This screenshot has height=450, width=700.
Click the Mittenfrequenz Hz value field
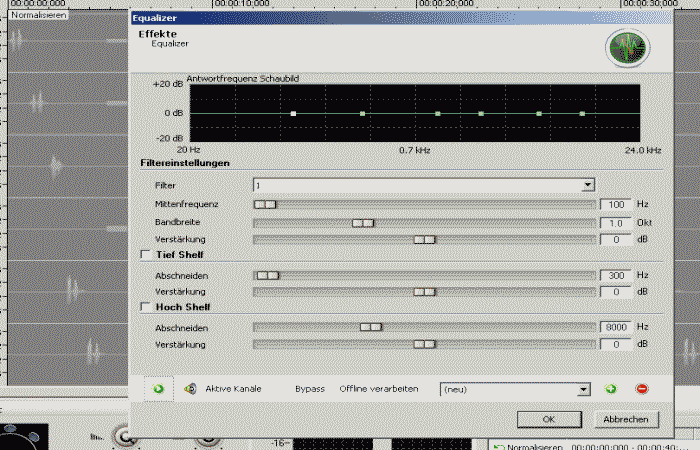(x=616, y=204)
